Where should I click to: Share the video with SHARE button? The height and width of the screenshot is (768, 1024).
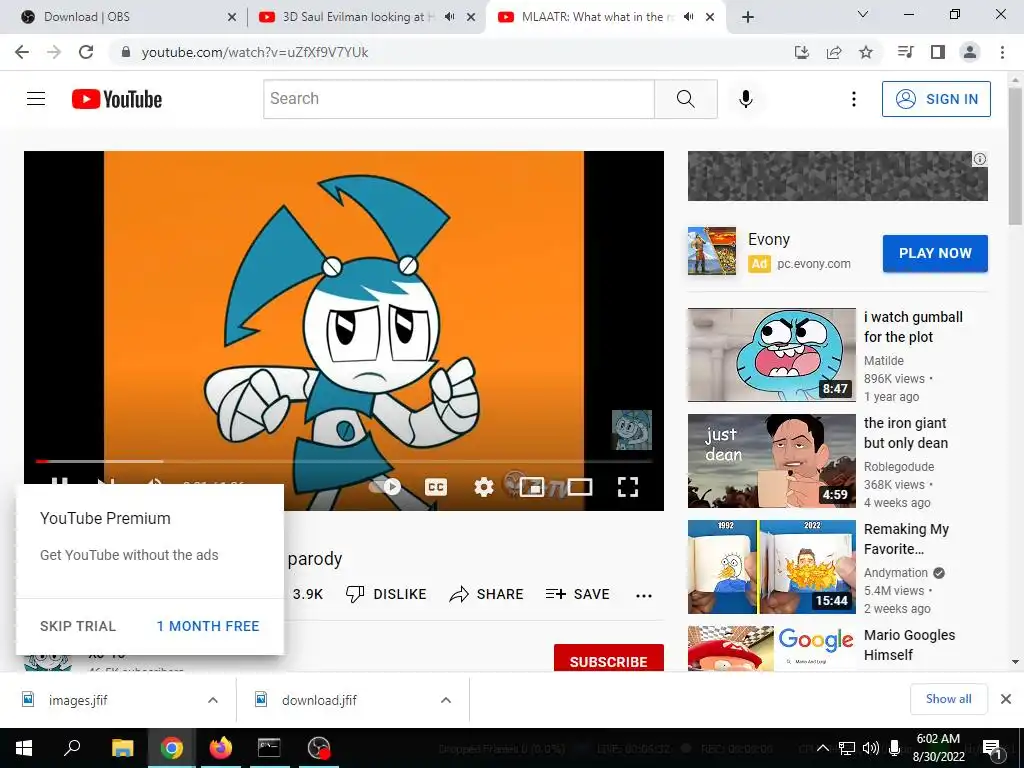(x=487, y=594)
